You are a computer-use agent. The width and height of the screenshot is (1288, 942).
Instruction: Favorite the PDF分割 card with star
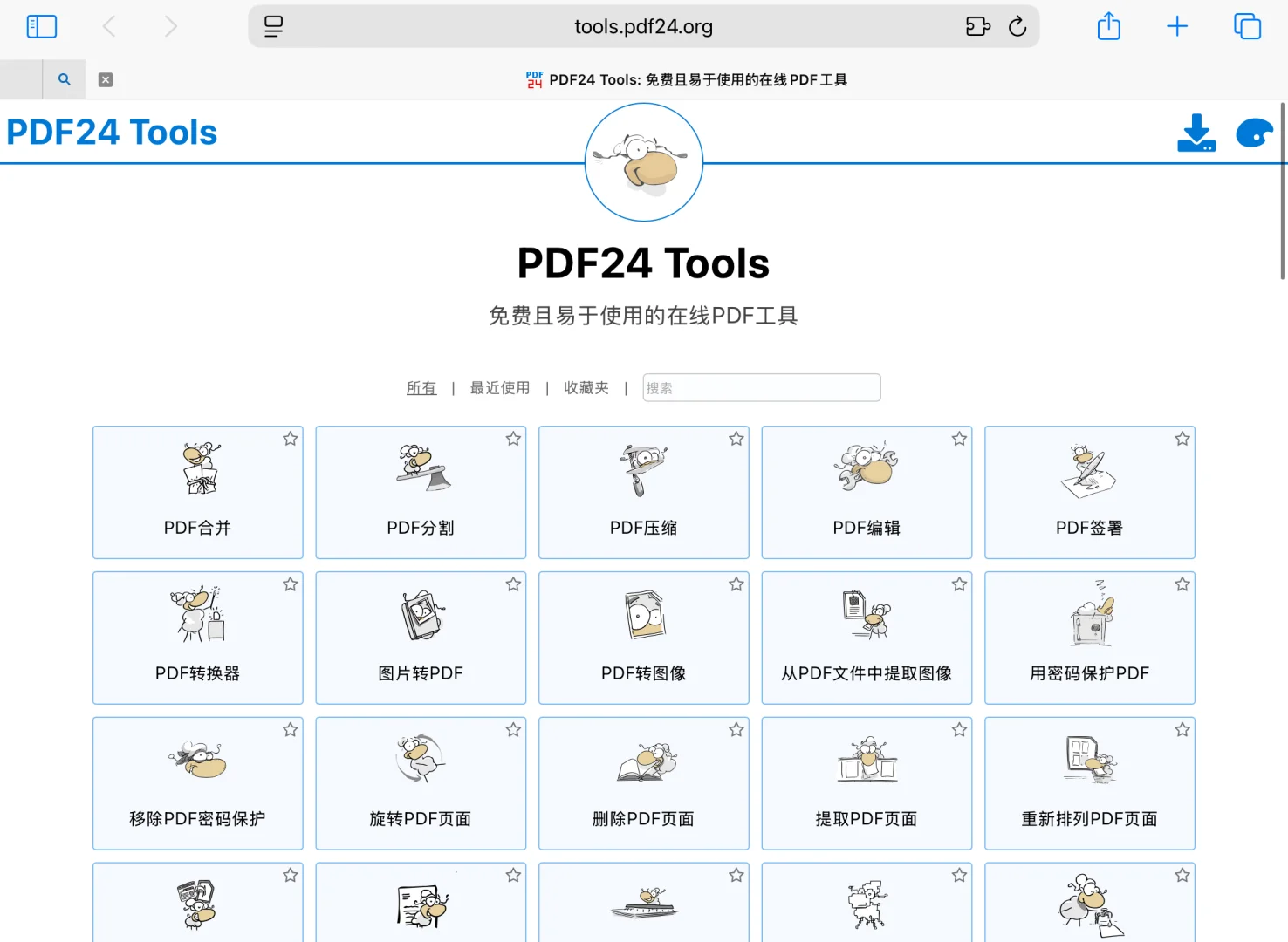[x=513, y=439]
